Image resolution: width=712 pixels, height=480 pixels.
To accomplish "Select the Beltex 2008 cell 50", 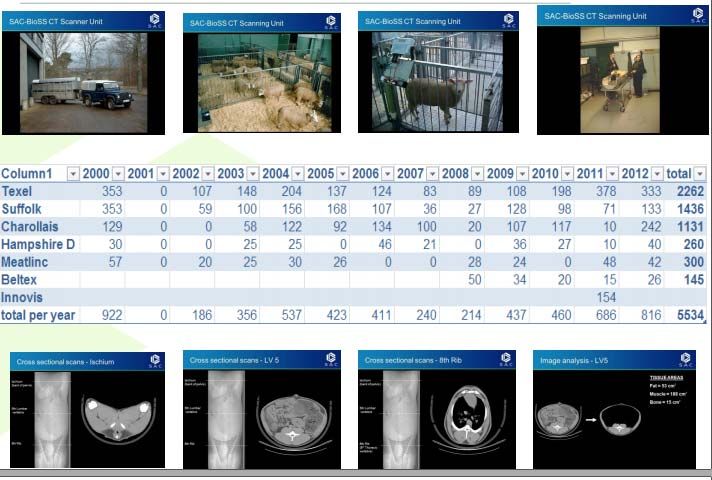I will [475, 280].
